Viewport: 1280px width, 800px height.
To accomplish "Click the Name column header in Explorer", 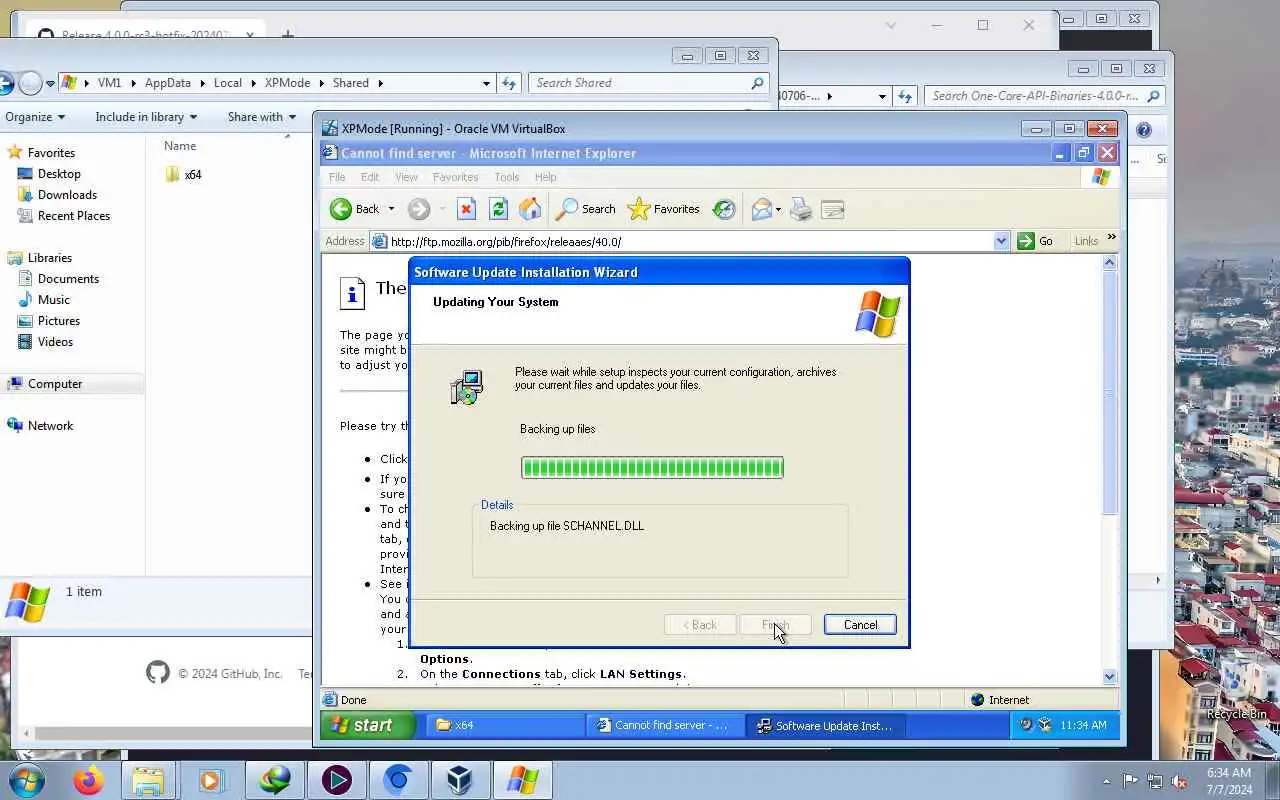I will [x=180, y=146].
